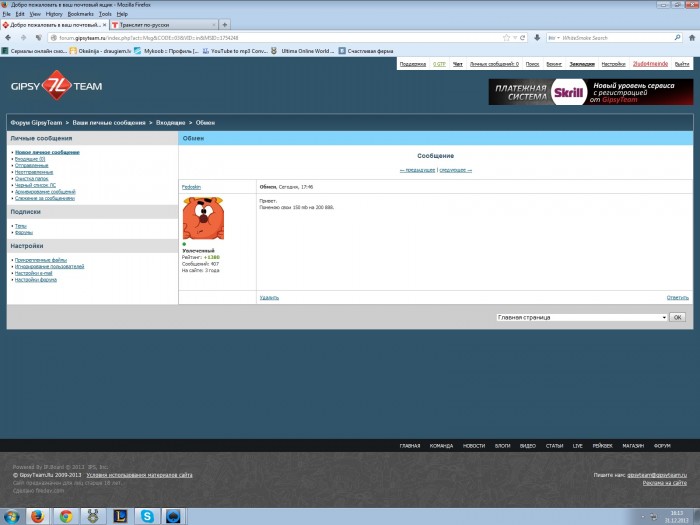Click the search magnifier icon
Screen dimensions: 700x525
(x=677, y=38)
